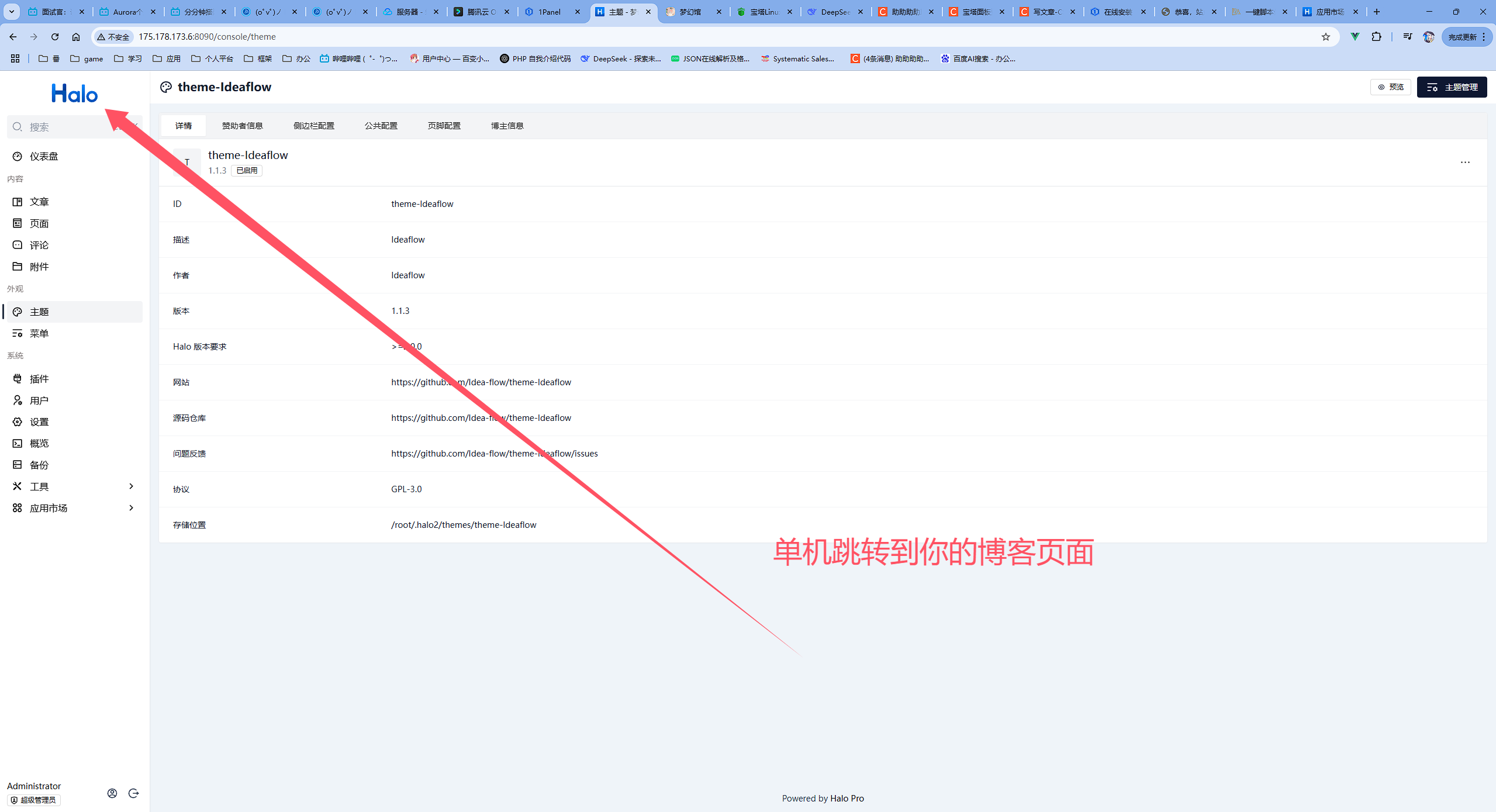Click the Halo logo in sidebar
The height and width of the screenshot is (812, 1496).
pos(74,94)
